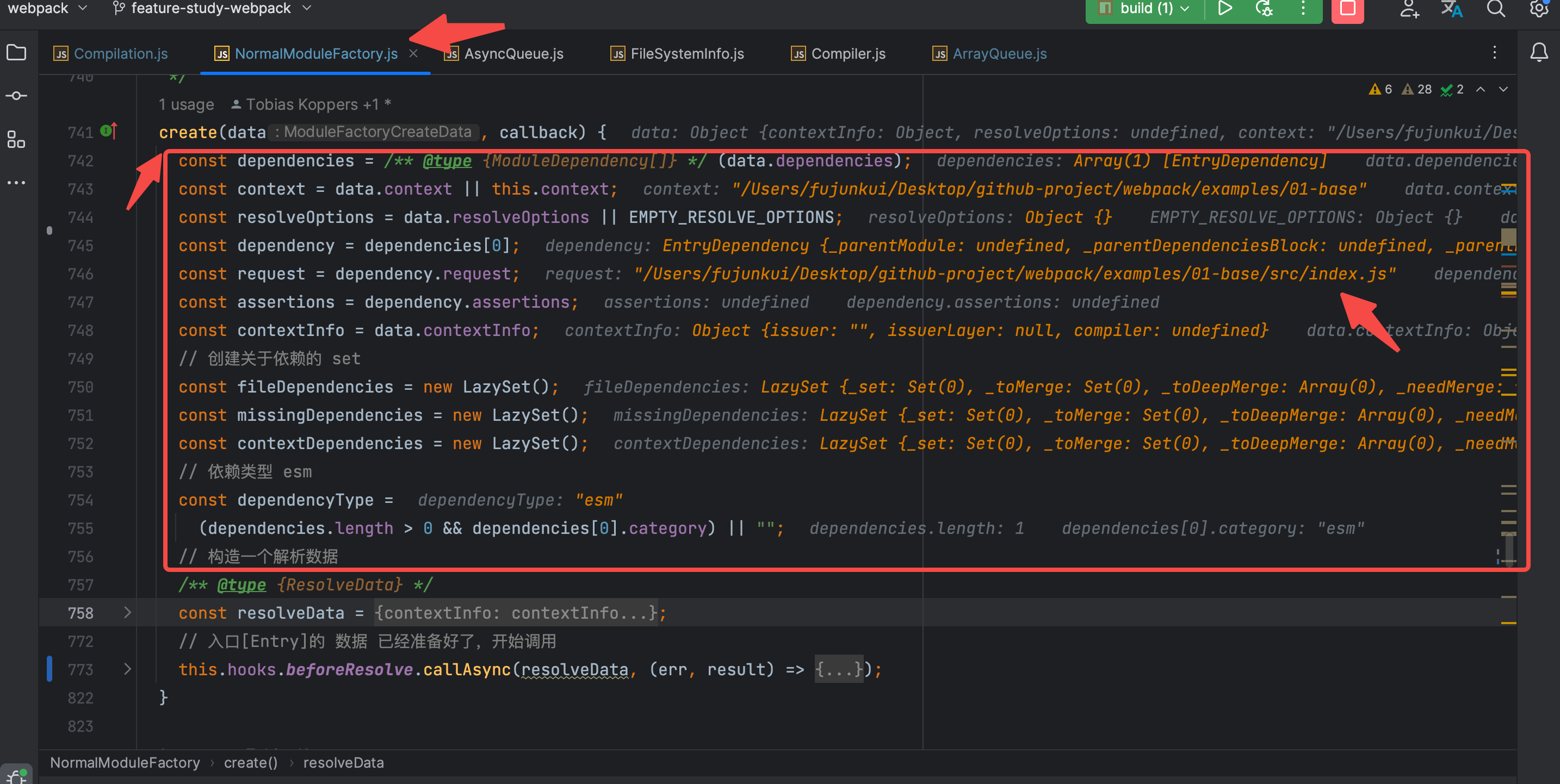Expand folded resolveData object at line 758
This screenshot has width=1560, height=784.
tap(127, 613)
